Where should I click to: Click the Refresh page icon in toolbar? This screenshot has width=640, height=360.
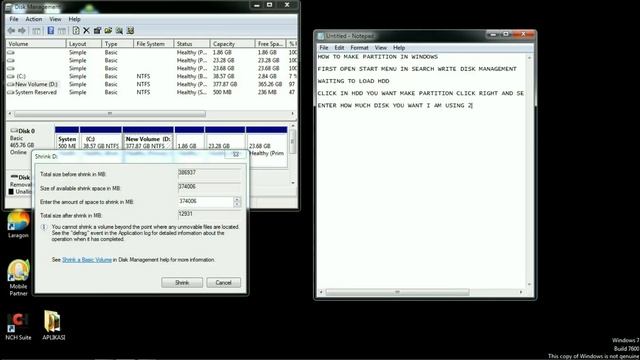click(x=76, y=31)
